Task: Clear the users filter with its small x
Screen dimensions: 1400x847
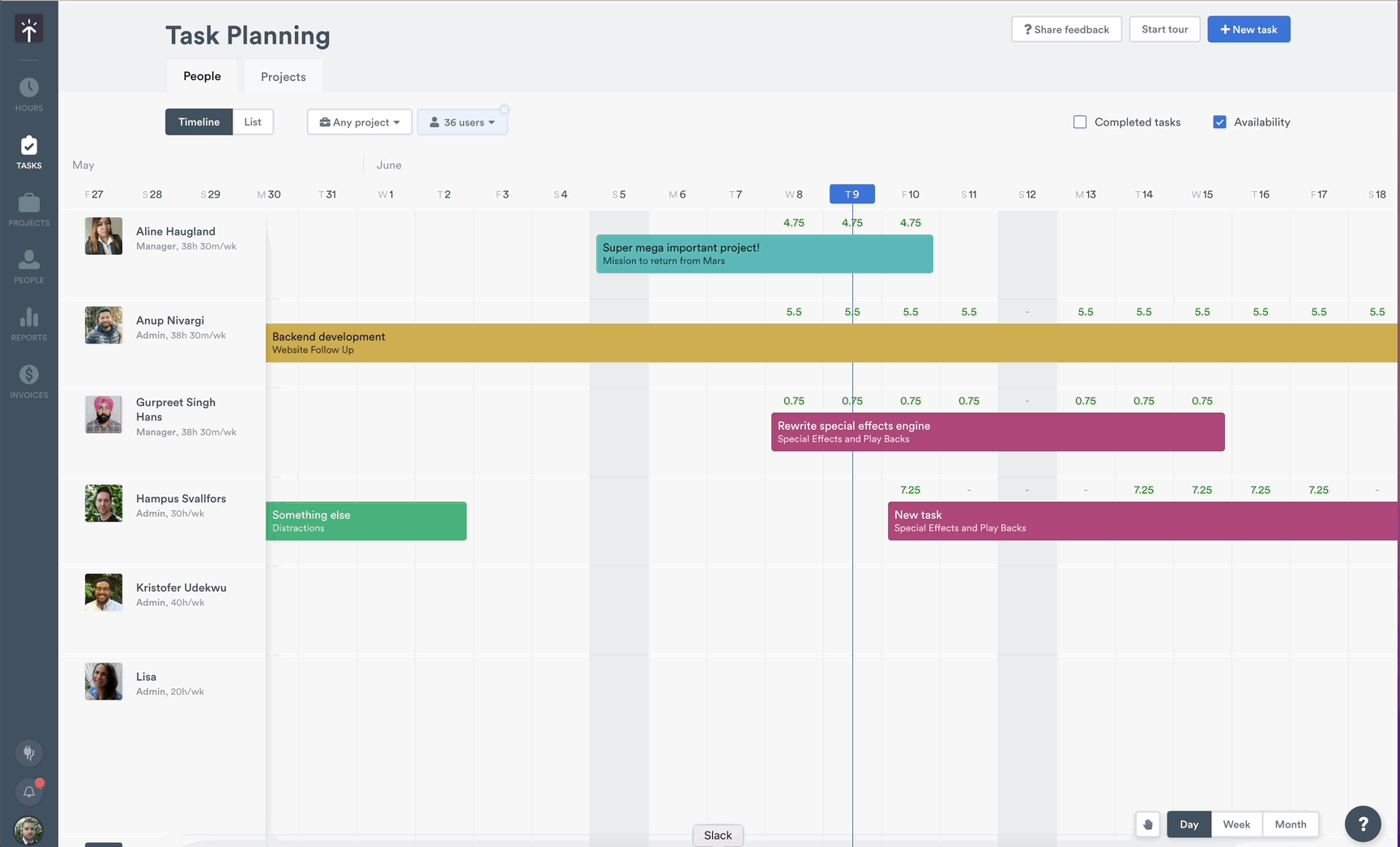Action: [x=505, y=109]
